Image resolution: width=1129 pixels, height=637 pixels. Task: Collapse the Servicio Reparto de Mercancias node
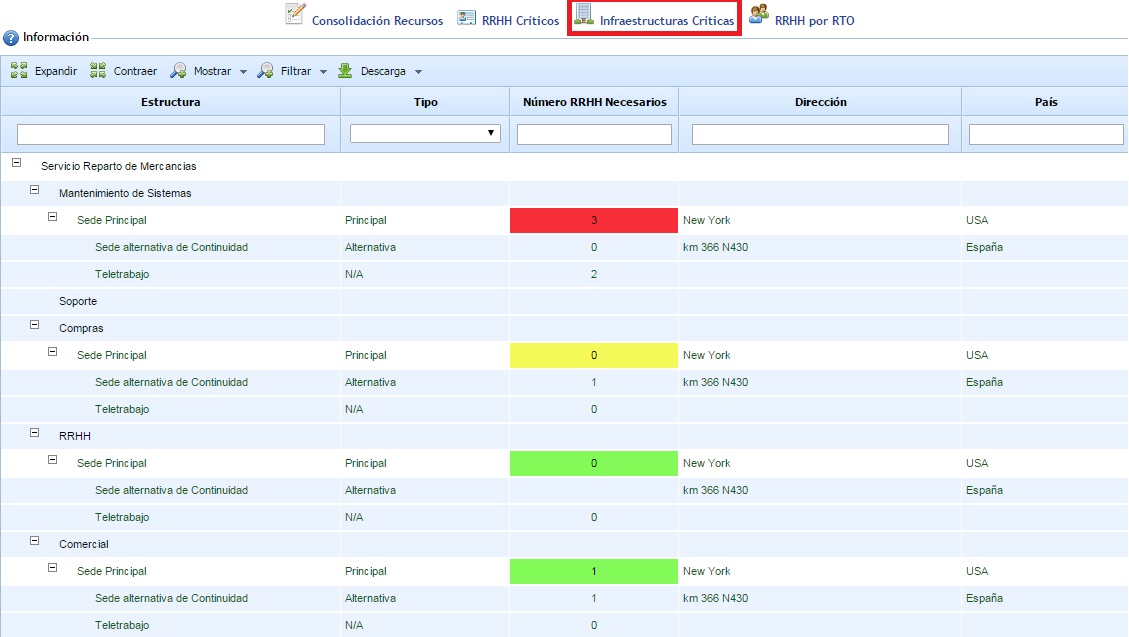[x=16, y=162]
